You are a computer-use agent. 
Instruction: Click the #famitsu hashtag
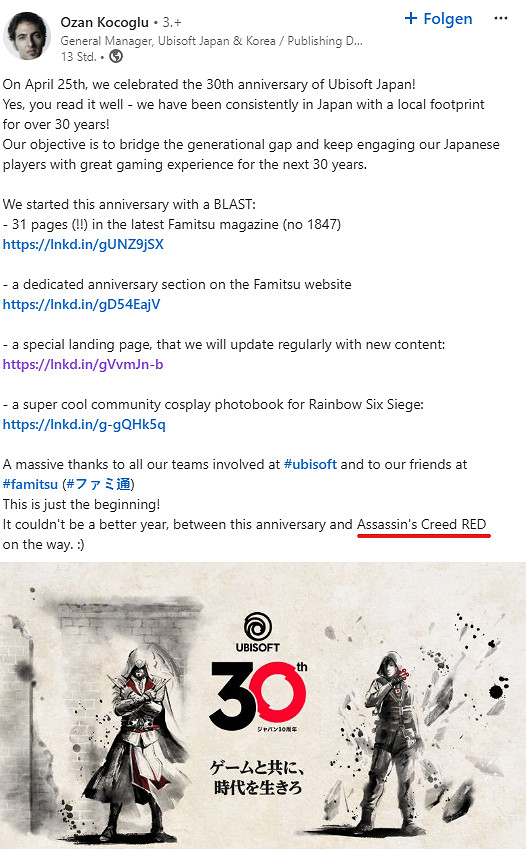[x=30, y=484]
